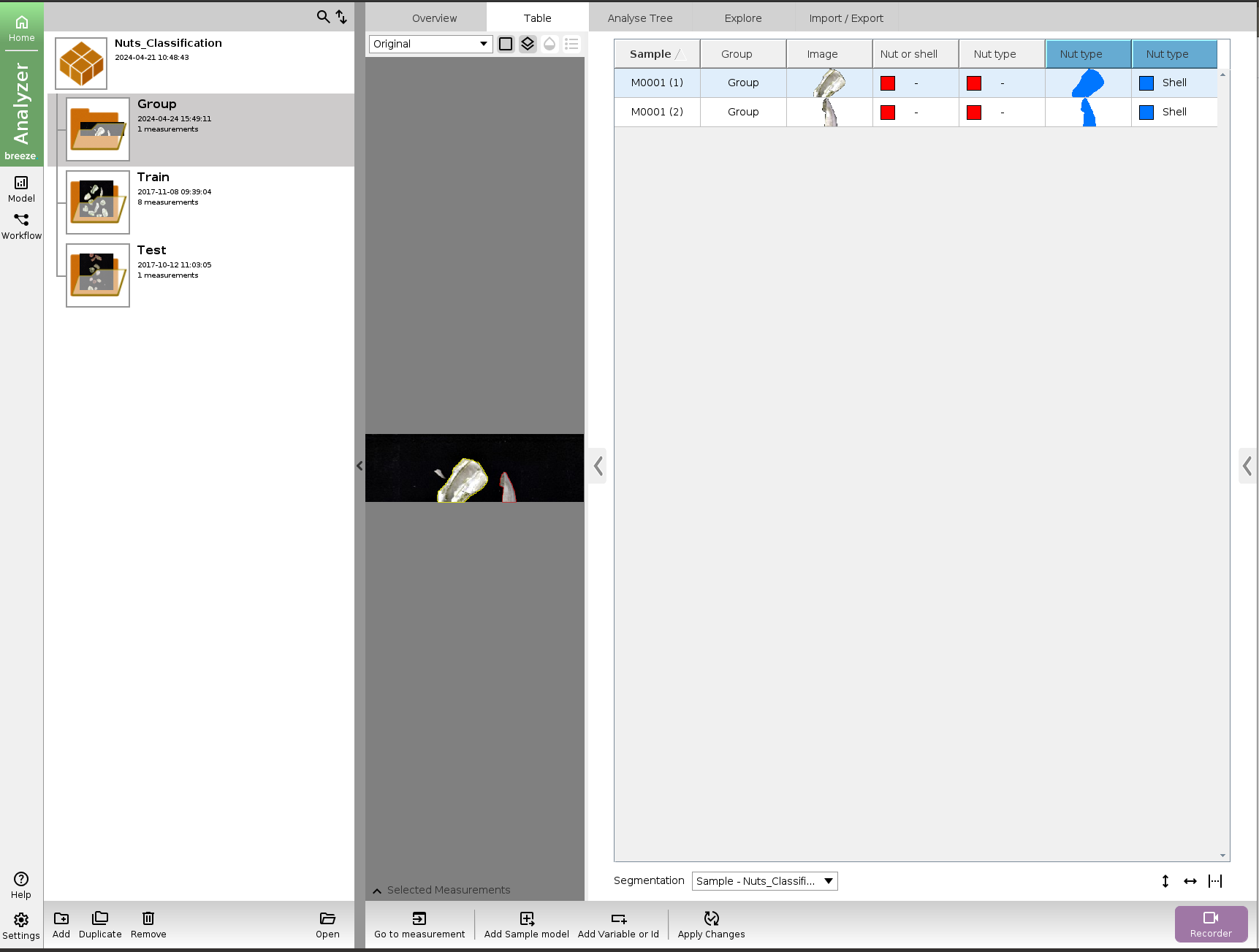The width and height of the screenshot is (1259, 952).
Task: Click Go to measurement button
Action: tap(419, 924)
